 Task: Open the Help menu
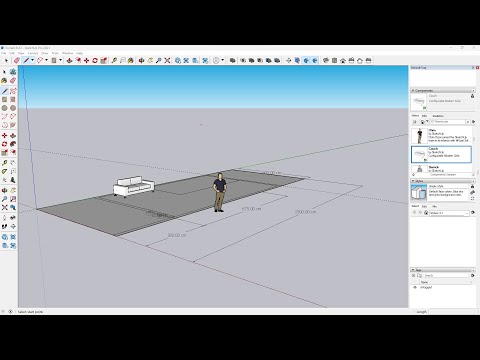tap(79, 53)
